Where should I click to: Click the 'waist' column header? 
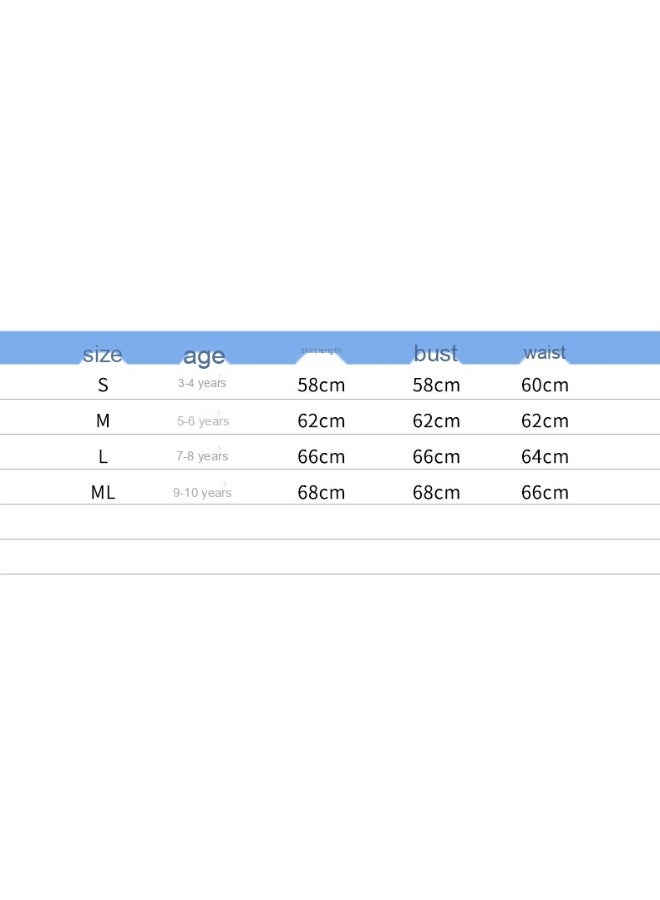click(x=544, y=352)
